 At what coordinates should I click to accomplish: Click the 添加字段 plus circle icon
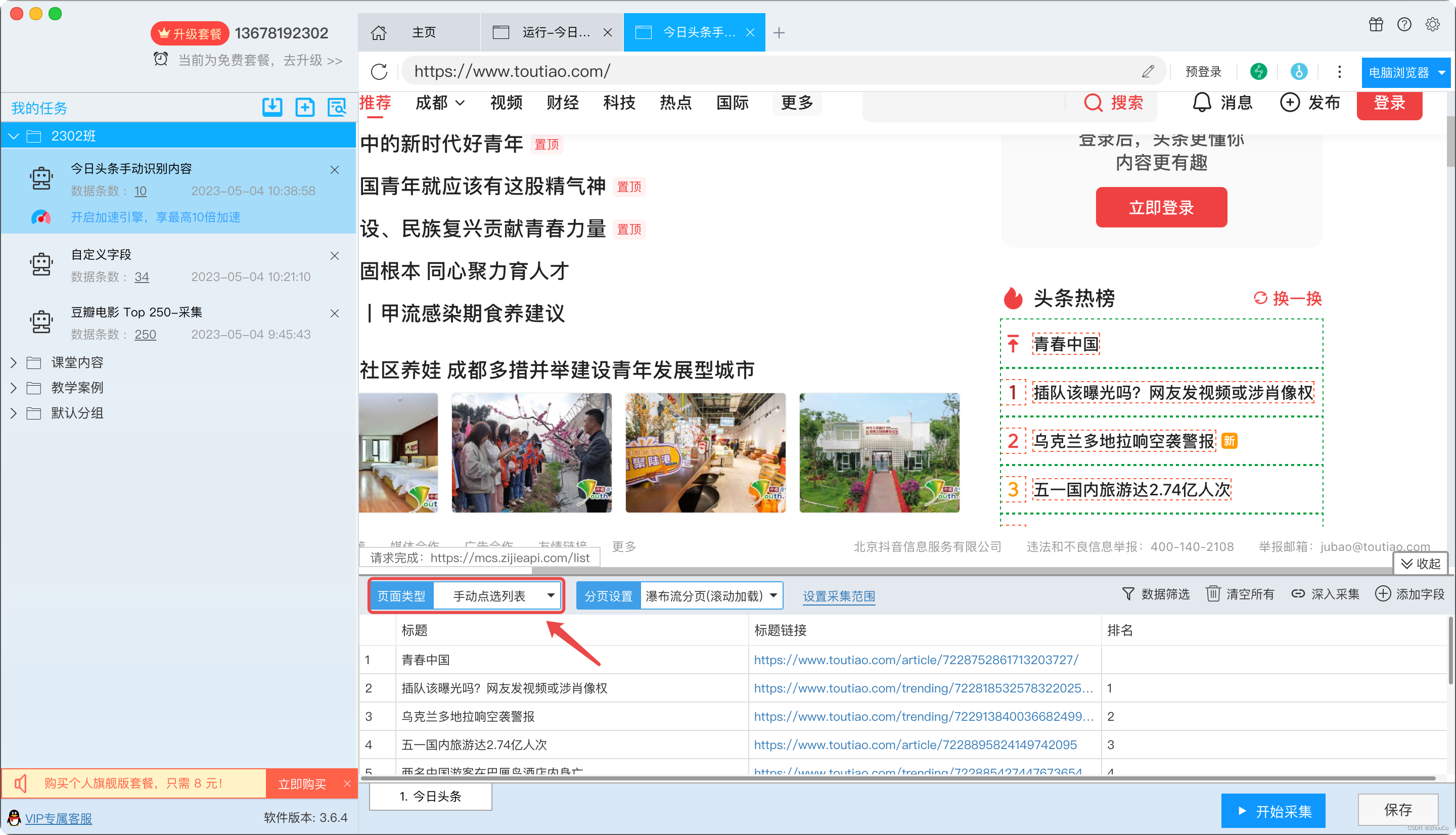pyautogui.click(x=1383, y=594)
